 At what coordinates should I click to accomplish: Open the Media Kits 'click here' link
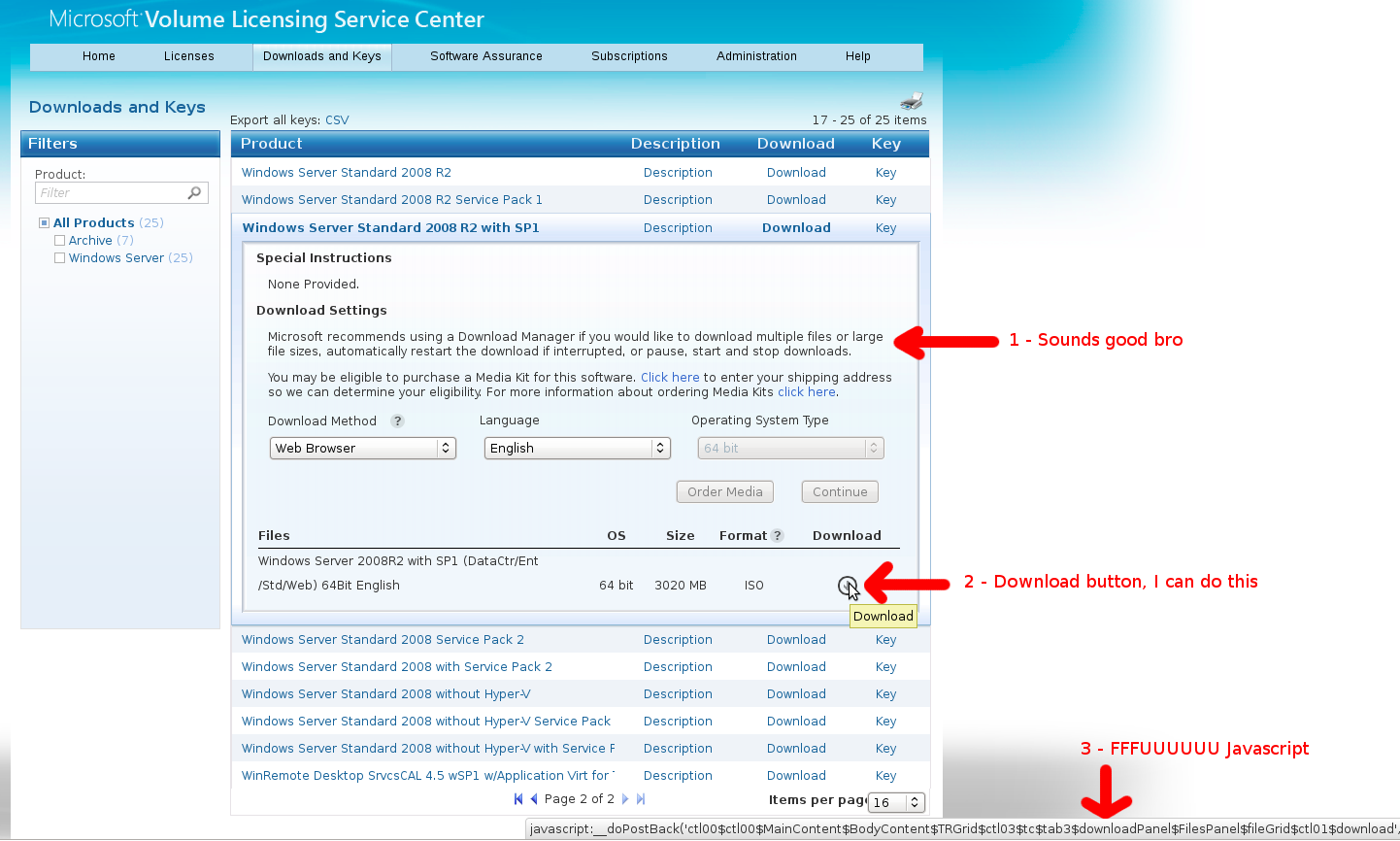[806, 392]
